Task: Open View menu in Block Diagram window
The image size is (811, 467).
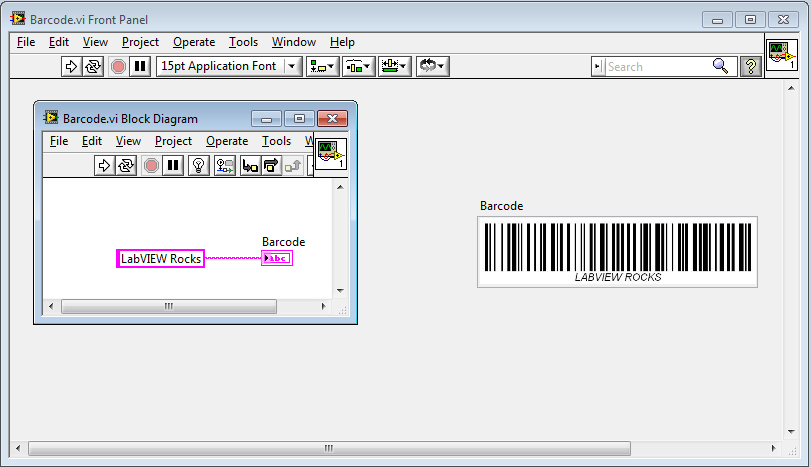Action: [128, 141]
